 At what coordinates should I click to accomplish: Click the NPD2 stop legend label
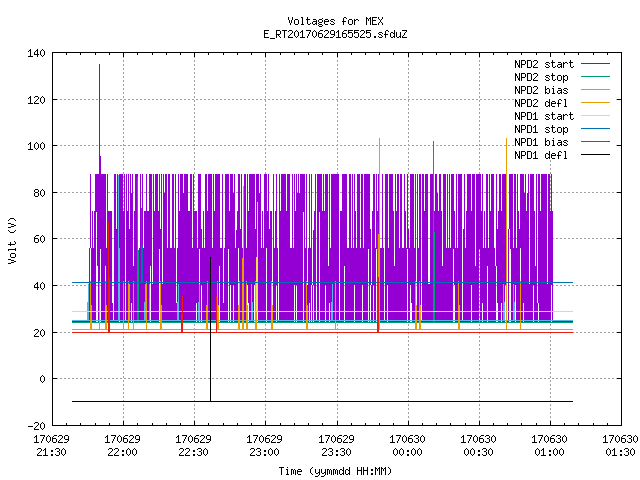click(541, 77)
